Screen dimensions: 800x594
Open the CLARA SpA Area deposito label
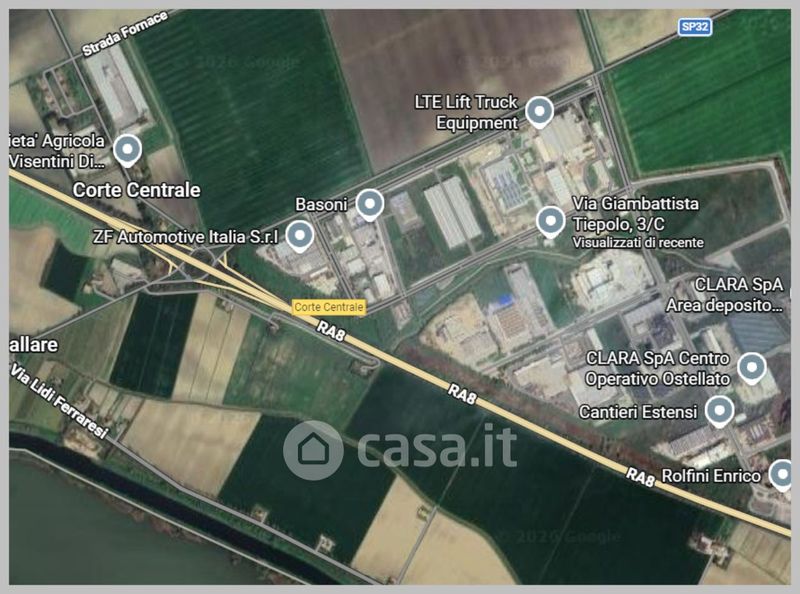pyautogui.click(x=724, y=295)
